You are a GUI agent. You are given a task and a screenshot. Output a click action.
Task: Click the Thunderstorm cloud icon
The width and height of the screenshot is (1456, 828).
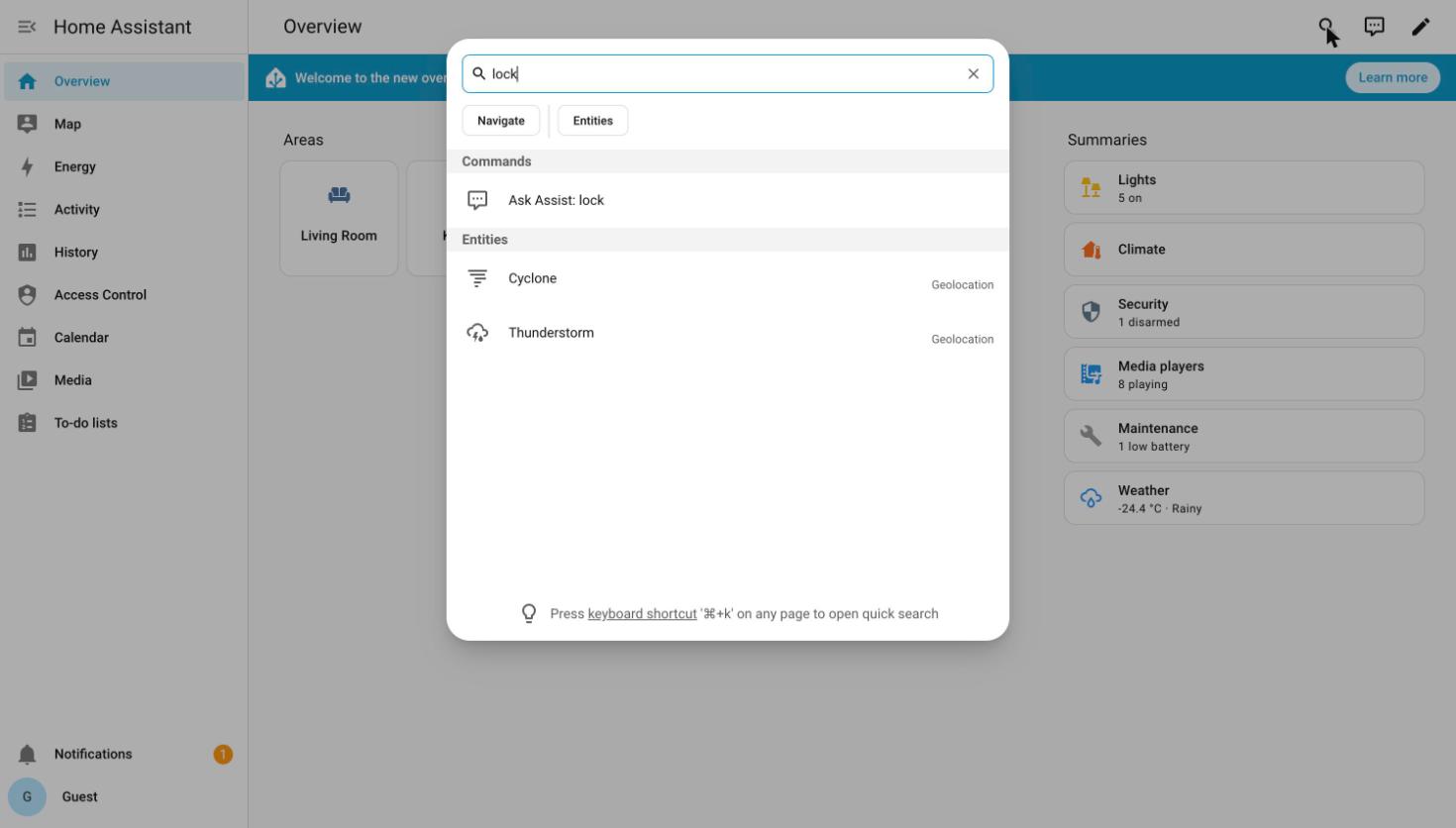coord(477,333)
